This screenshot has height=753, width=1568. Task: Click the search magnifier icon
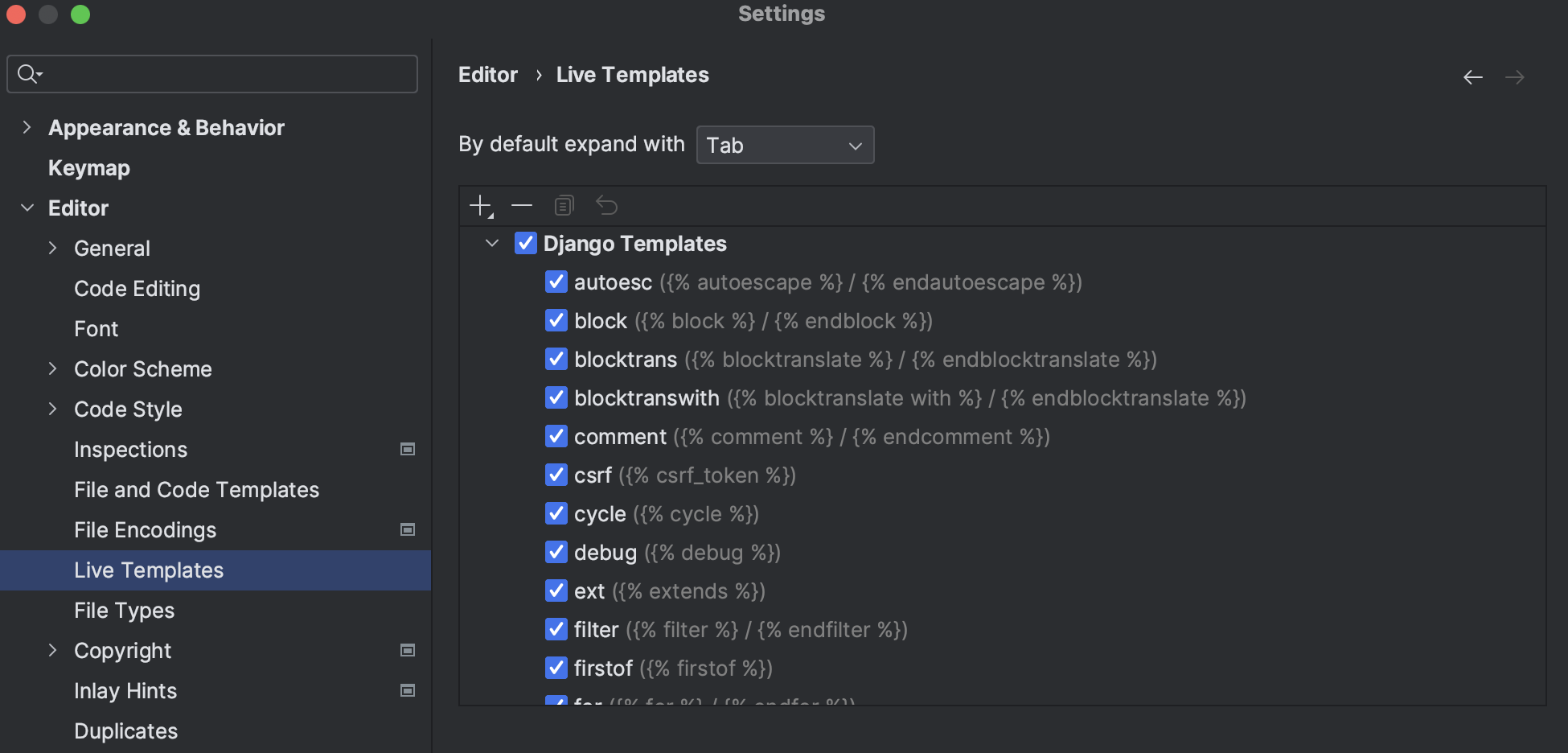point(29,74)
